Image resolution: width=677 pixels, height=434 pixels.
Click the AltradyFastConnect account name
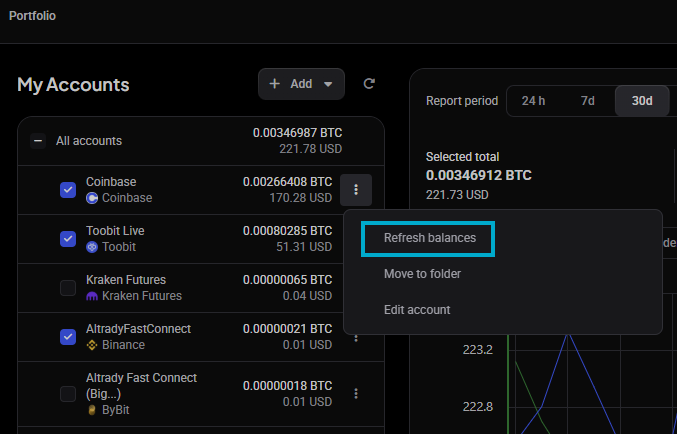click(139, 329)
